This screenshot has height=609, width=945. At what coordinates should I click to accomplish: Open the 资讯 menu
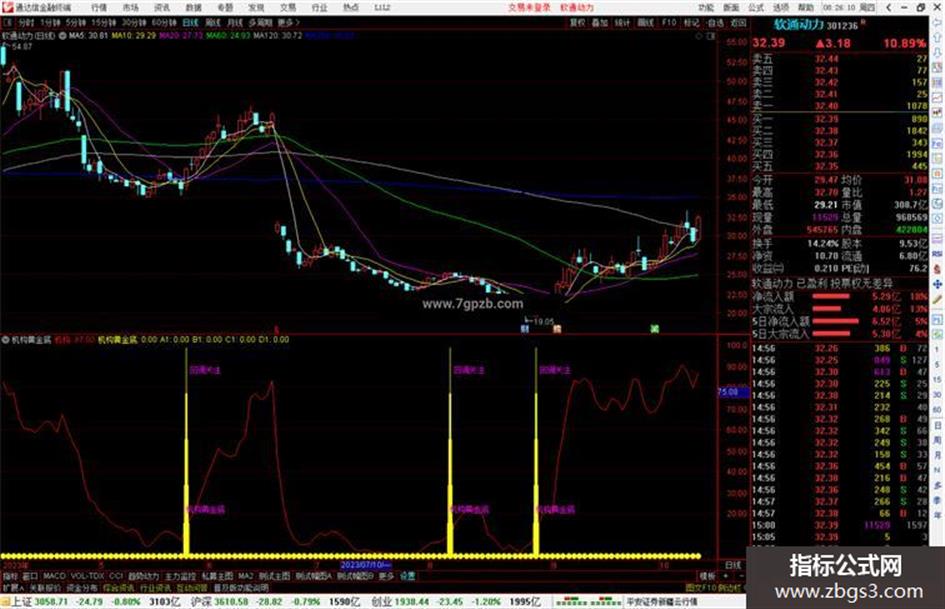coord(162,8)
